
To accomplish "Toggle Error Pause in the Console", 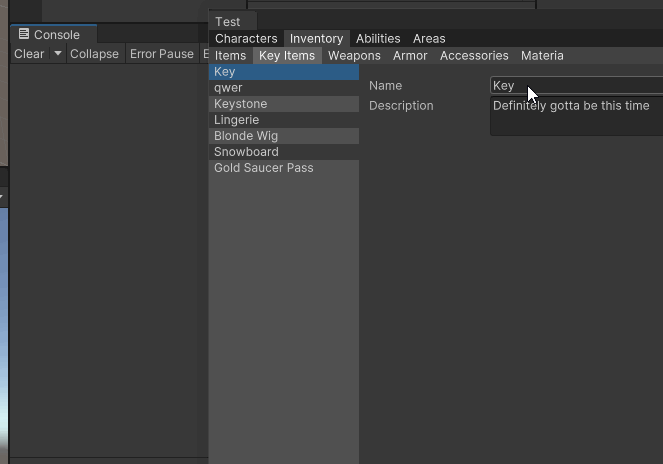I will (x=162, y=54).
